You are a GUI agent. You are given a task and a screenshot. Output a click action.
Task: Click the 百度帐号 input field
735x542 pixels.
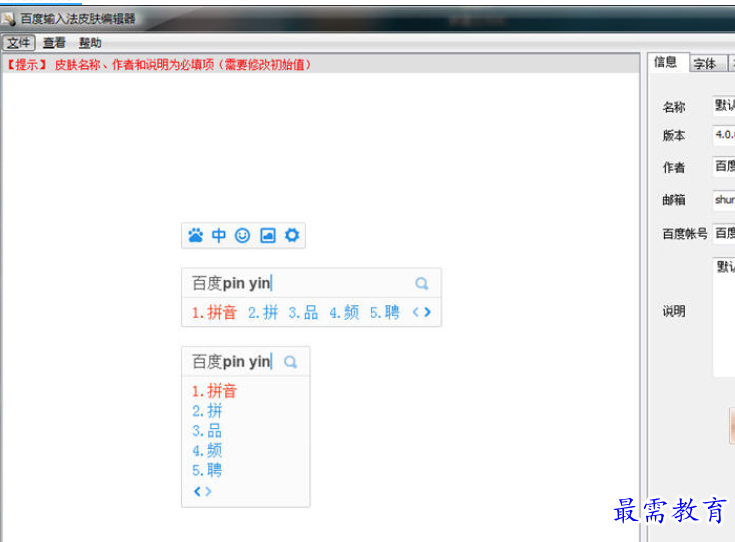point(724,233)
